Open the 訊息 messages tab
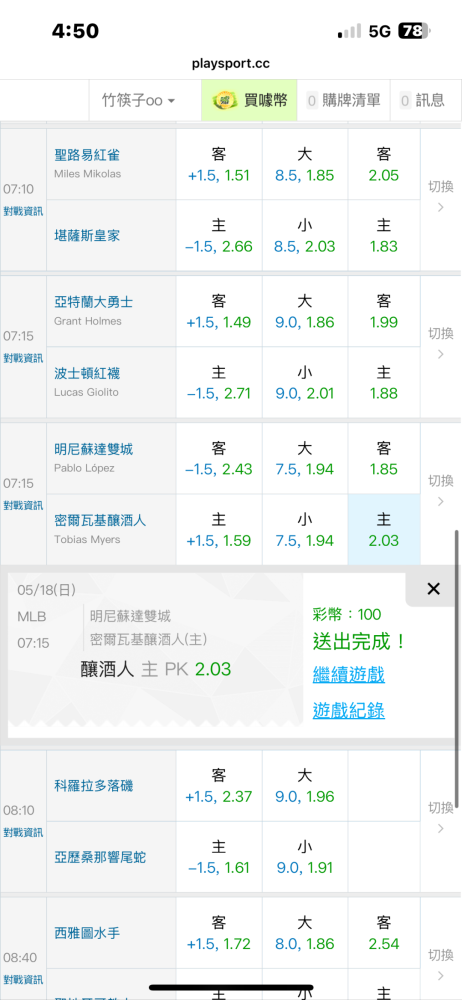This screenshot has width=462, height=1000. coord(422,100)
